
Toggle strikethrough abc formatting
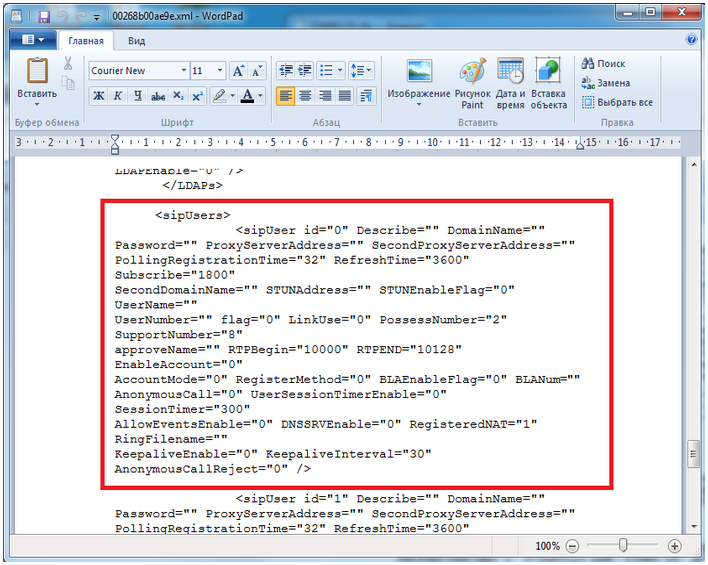[158, 96]
